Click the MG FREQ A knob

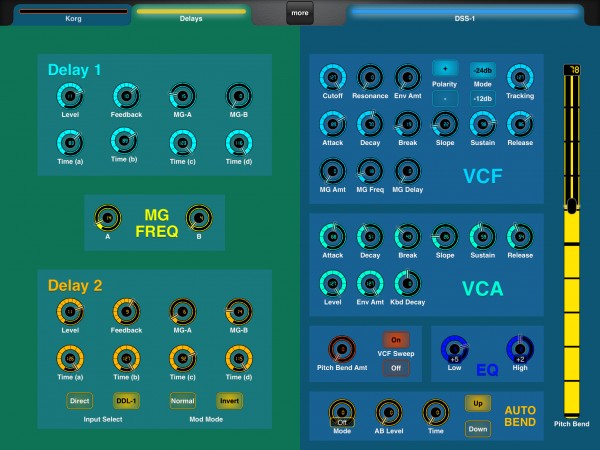pyautogui.click(x=108, y=218)
